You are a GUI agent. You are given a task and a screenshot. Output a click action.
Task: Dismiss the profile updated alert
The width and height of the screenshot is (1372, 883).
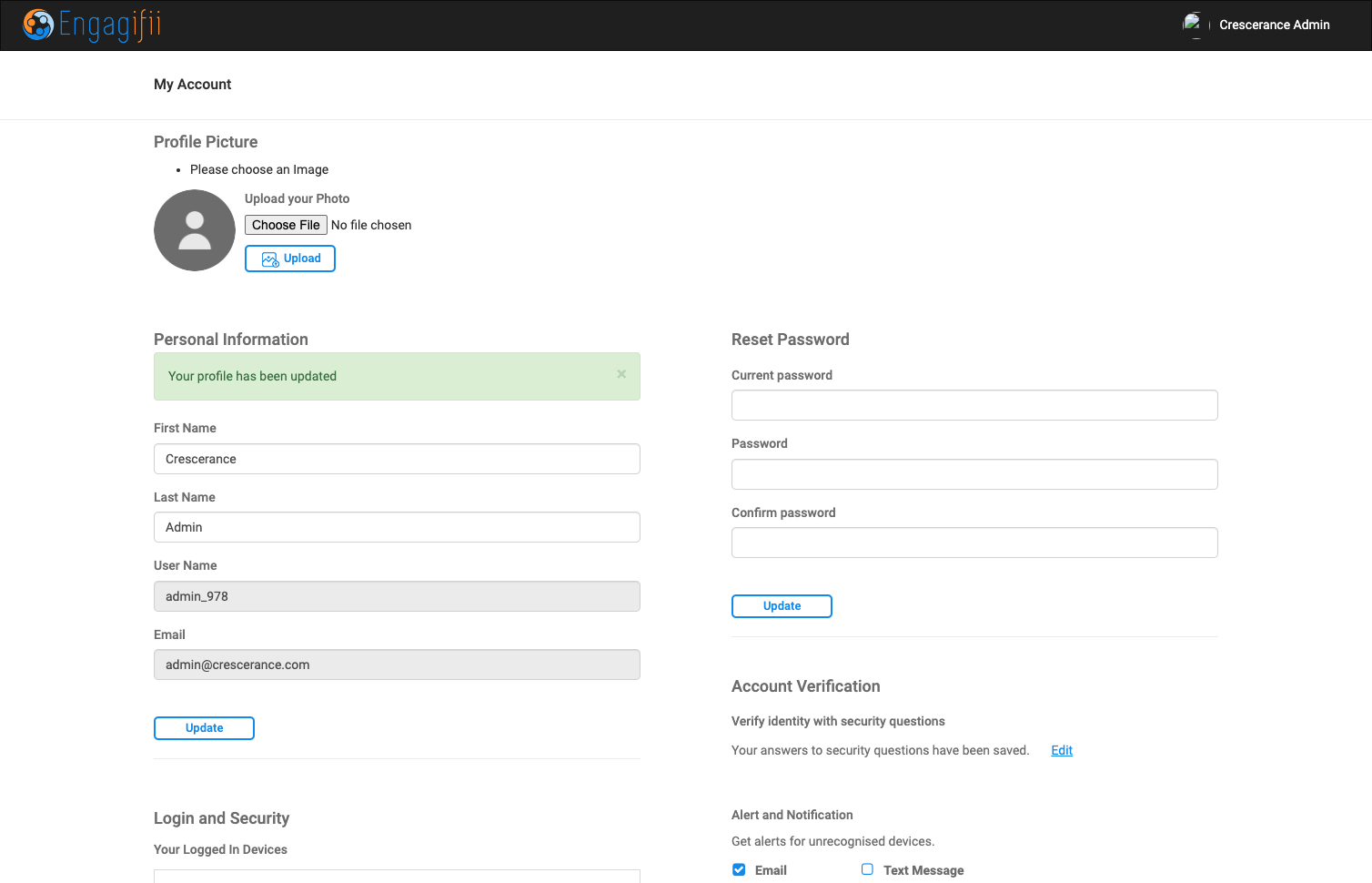coord(621,374)
